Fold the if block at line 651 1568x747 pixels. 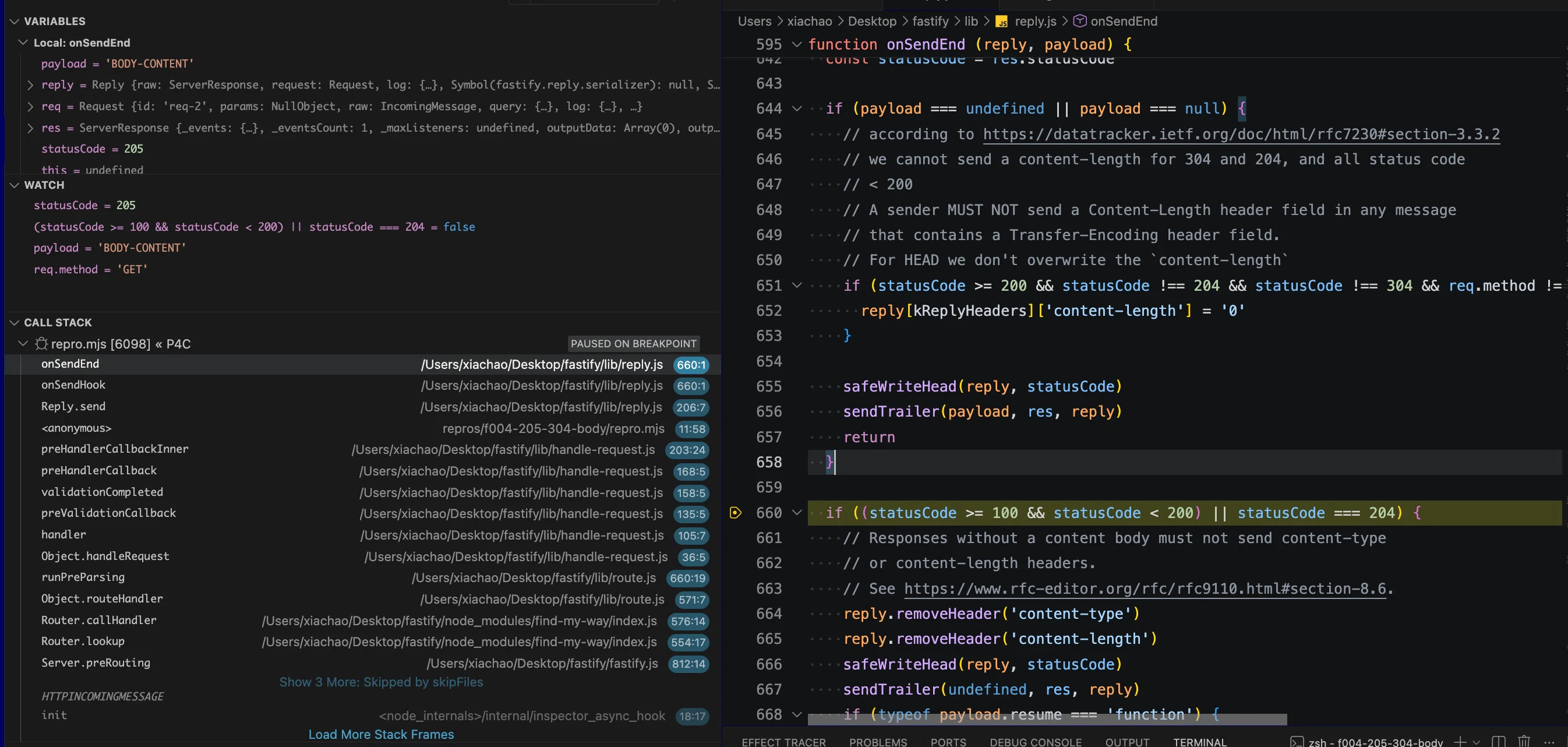point(797,286)
